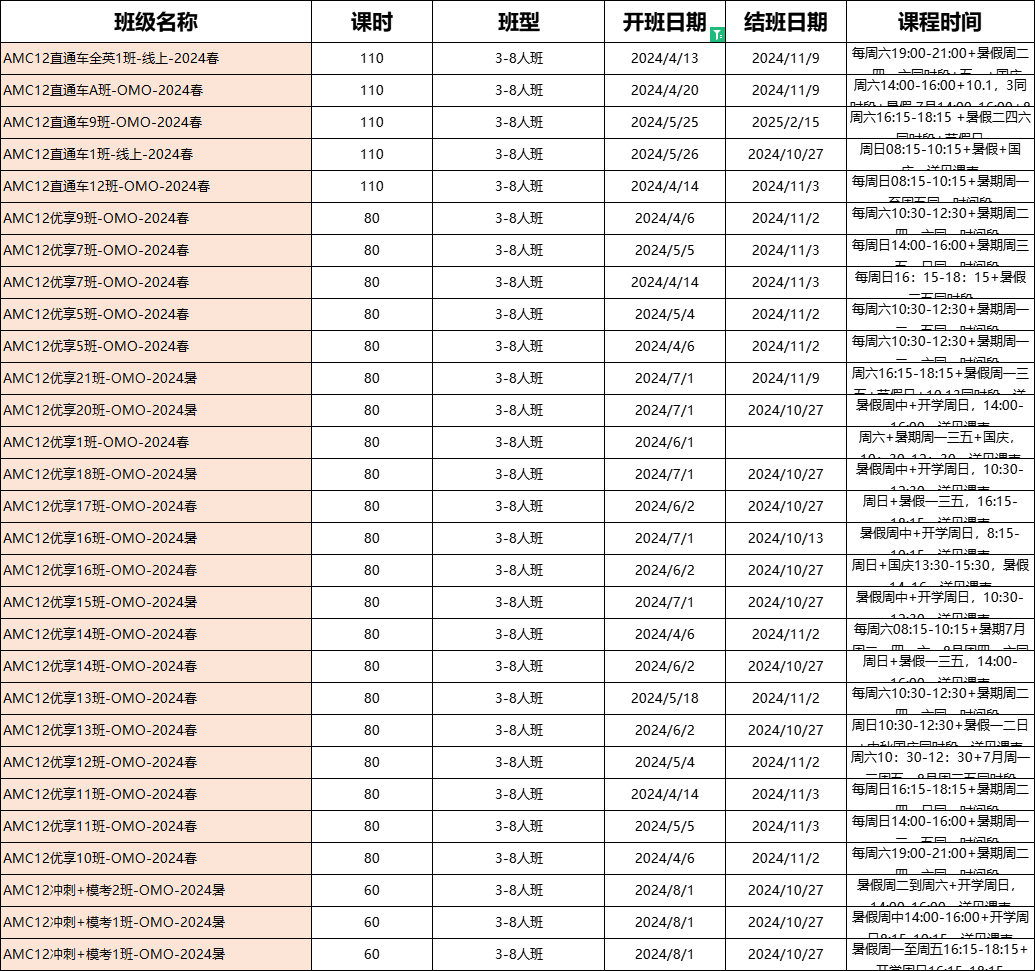Click schedule cell 周六+暑期周一三五+国庆，
The height and width of the screenshot is (971, 1035).
tap(940, 442)
